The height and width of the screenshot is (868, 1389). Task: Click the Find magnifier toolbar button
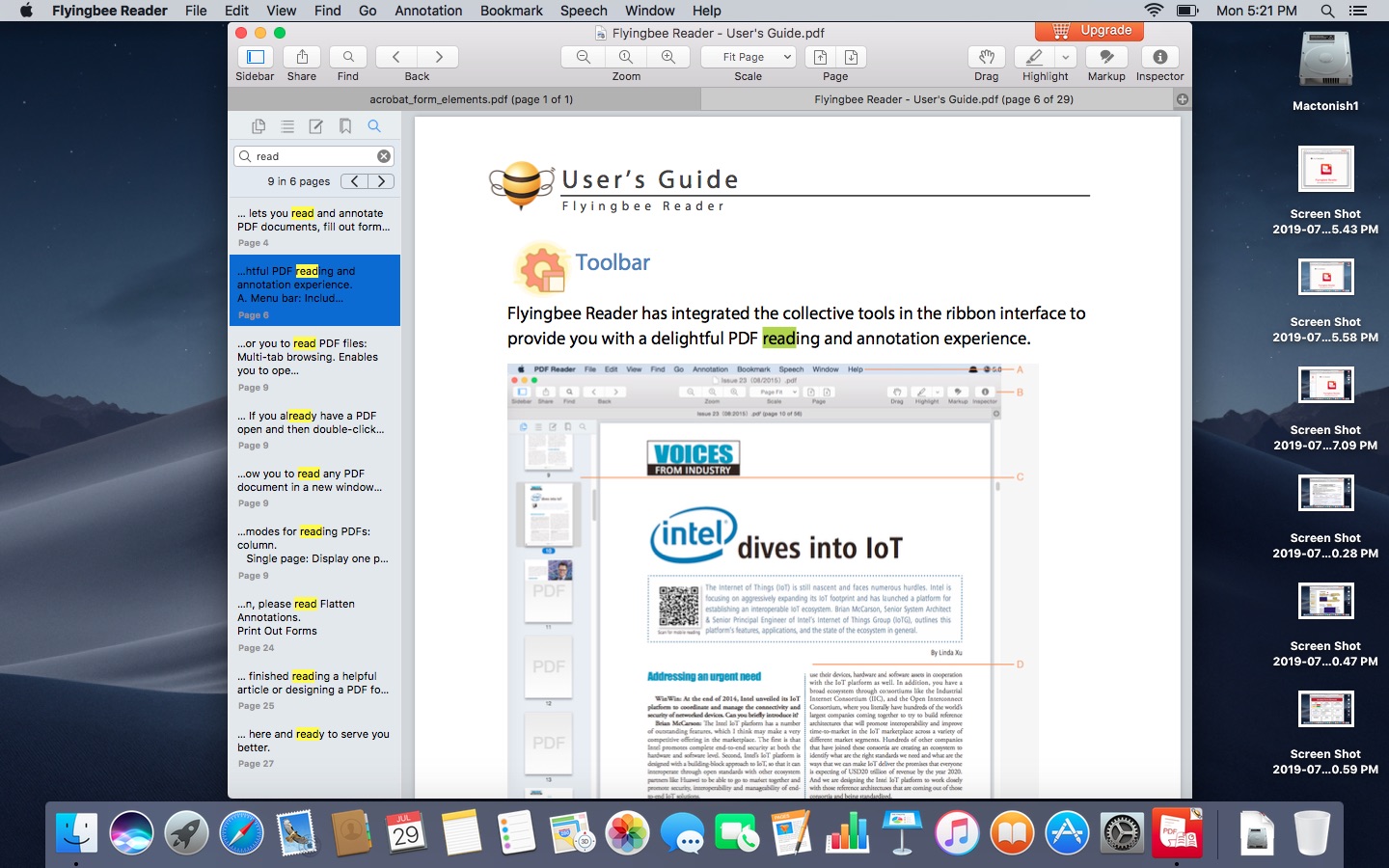348,57
